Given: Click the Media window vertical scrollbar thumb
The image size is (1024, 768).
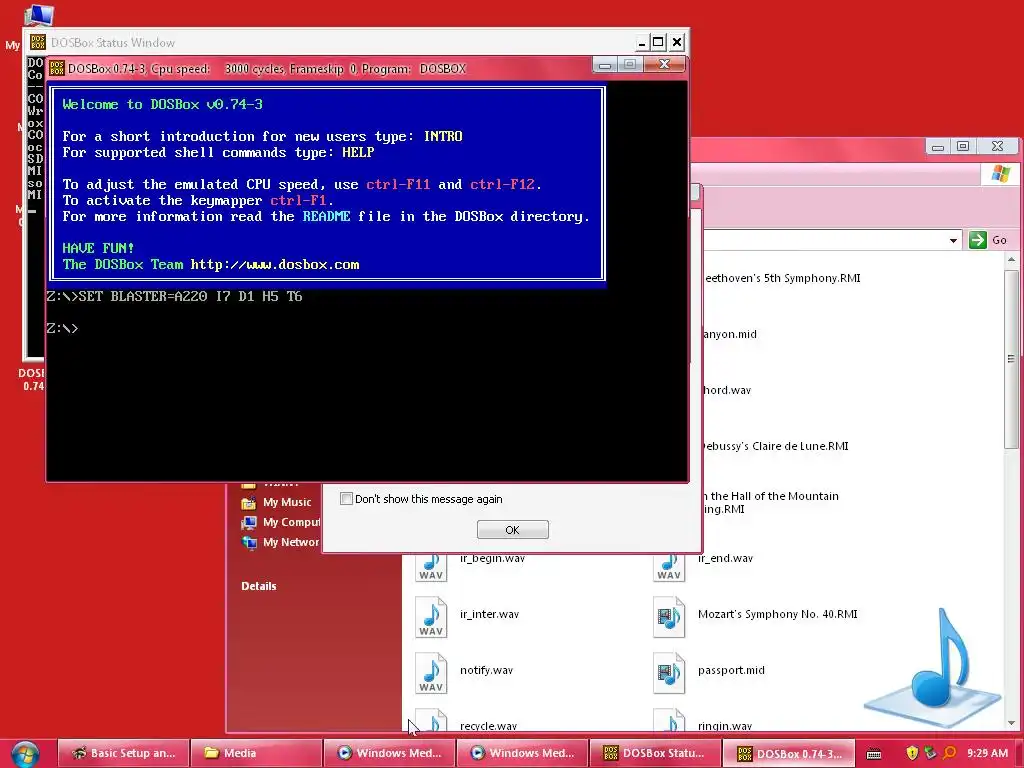Looking at the screenshot, I should [x=1011, y=359].
